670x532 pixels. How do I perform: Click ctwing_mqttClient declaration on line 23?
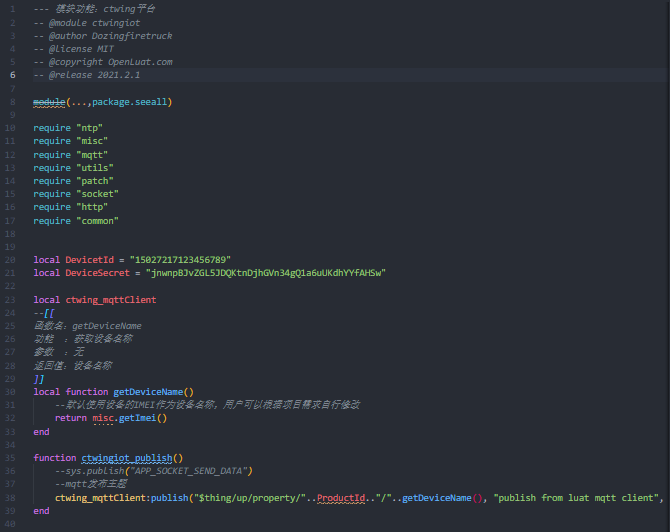[x=111, y=300]
